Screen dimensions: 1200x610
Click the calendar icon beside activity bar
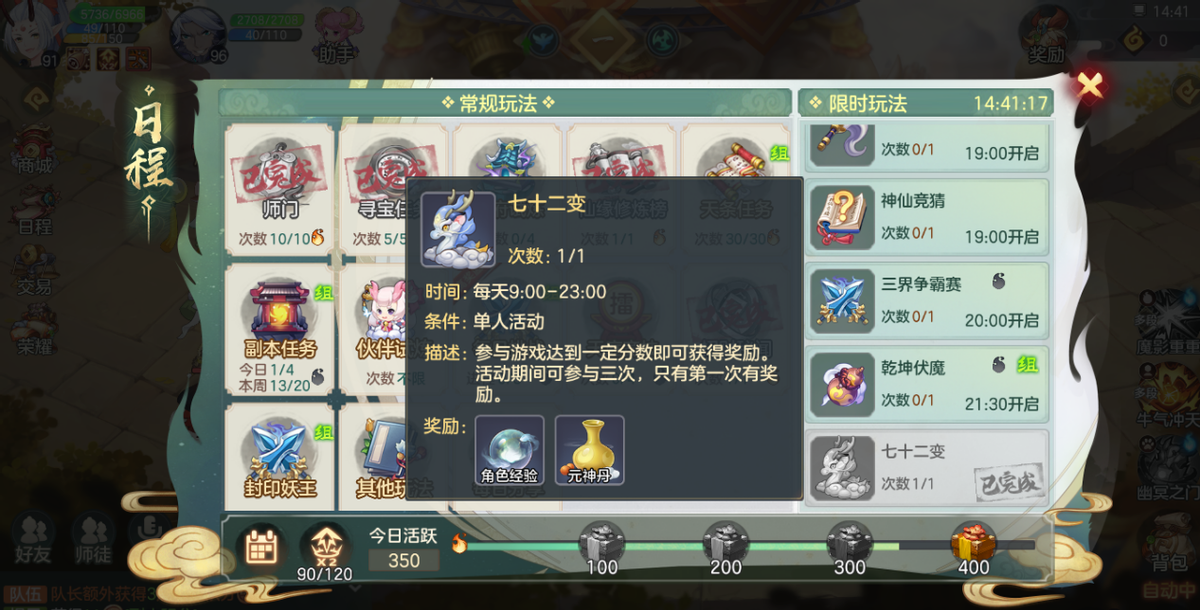261,546
